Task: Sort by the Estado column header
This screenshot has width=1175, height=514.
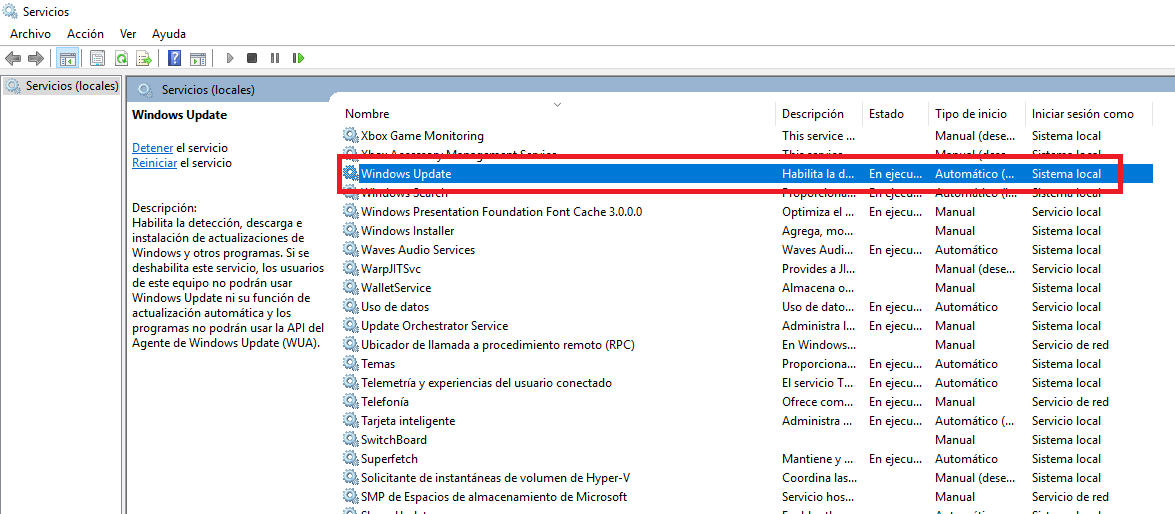Action: tap(886, 114)
